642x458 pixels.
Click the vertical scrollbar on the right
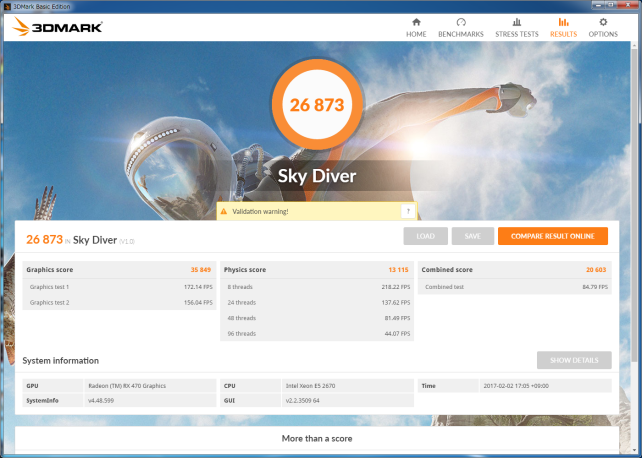pos(635,205)
